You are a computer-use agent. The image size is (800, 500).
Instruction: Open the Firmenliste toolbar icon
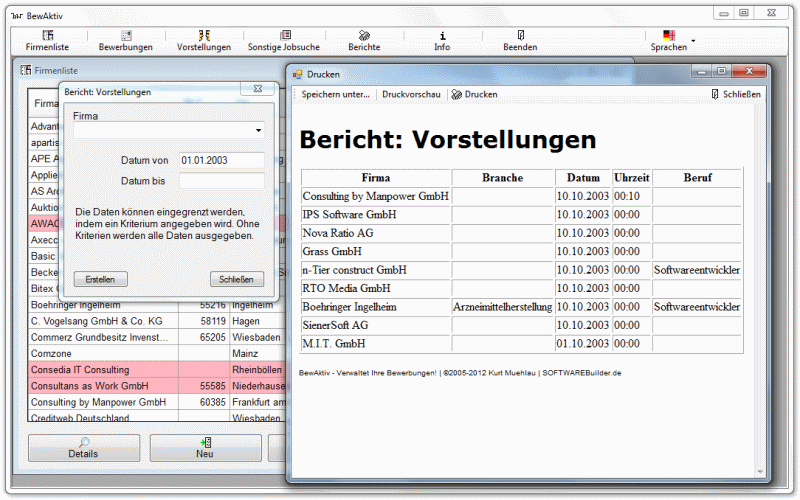pos(47,35)
